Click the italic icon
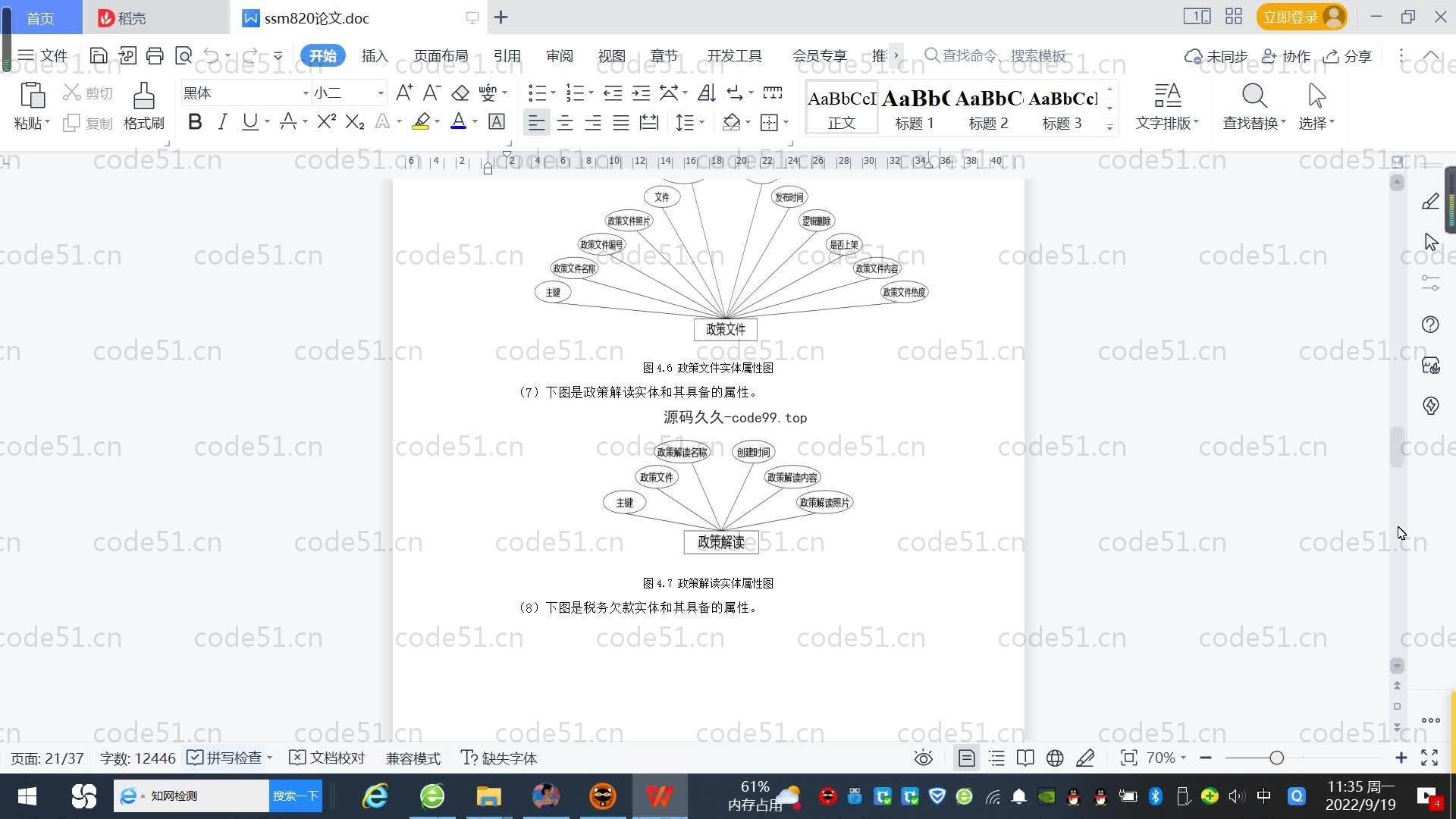 pyautogui.click(x=222, y=122)
